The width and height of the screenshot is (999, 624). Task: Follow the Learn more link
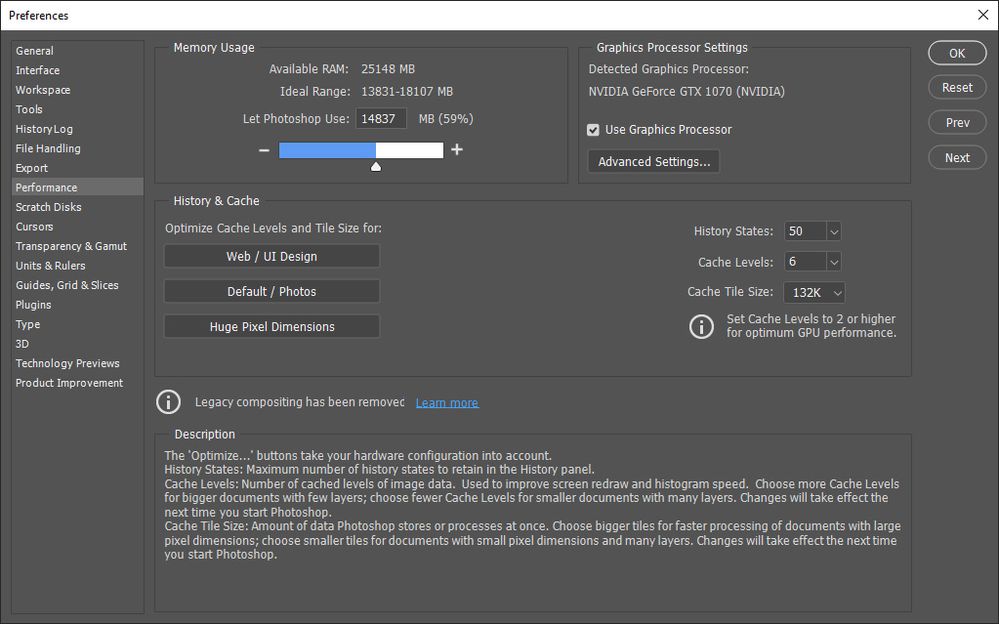tap(447, 403)
